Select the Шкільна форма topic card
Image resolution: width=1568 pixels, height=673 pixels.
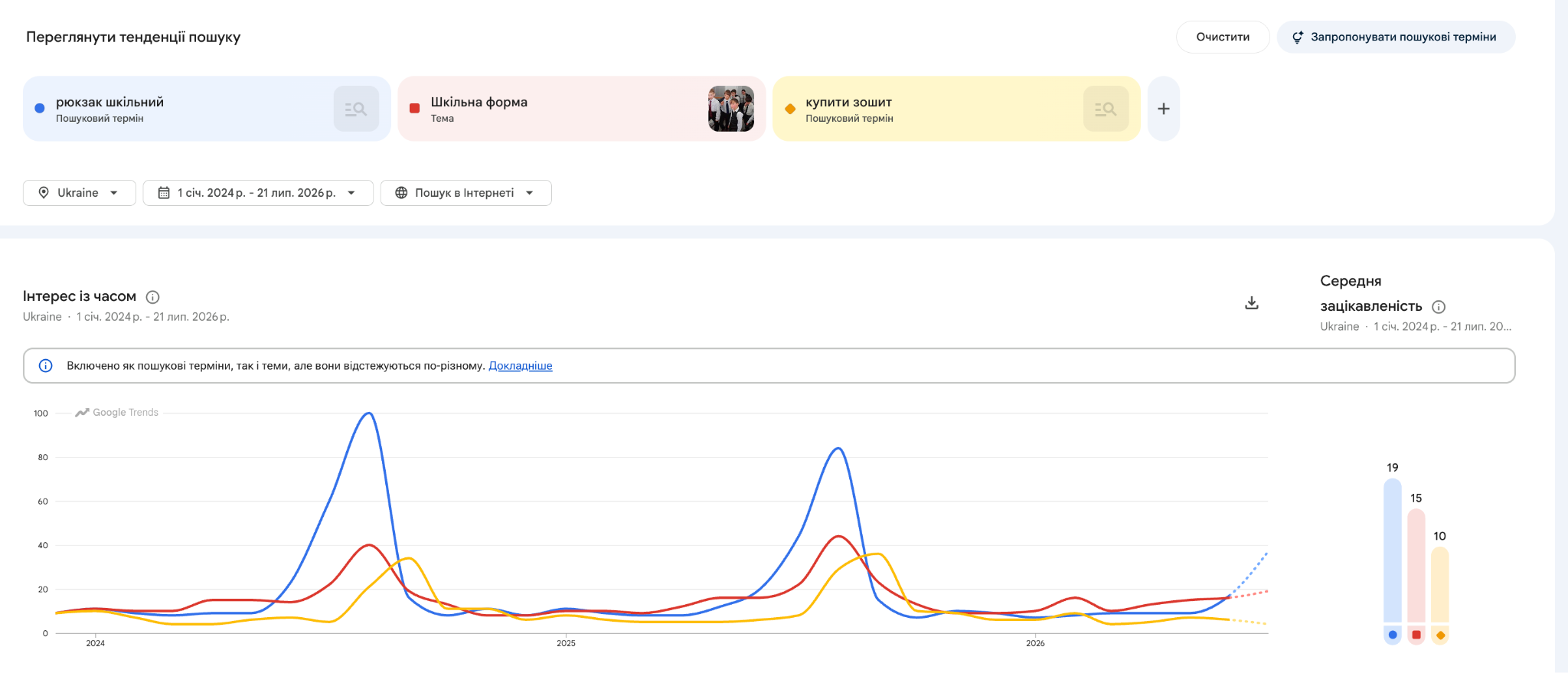point(582,109)
